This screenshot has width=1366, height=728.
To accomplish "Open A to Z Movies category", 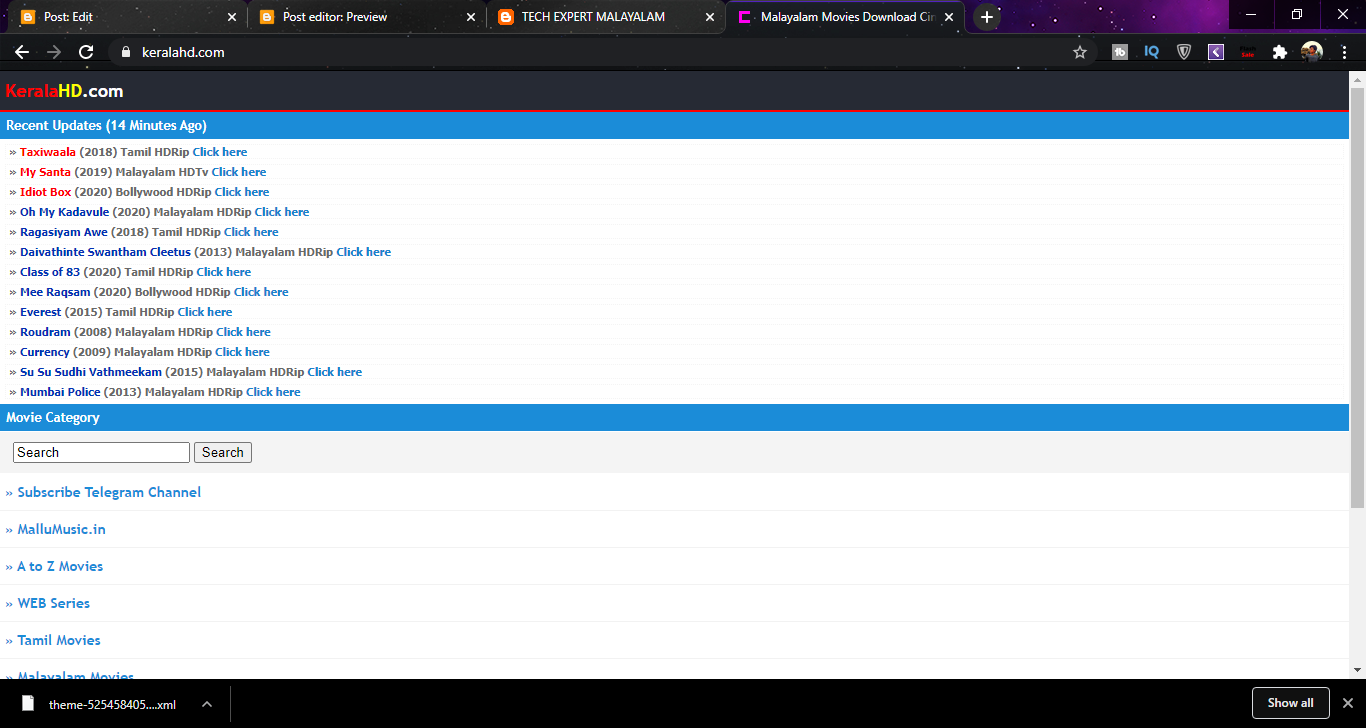I will coord(60,566).
